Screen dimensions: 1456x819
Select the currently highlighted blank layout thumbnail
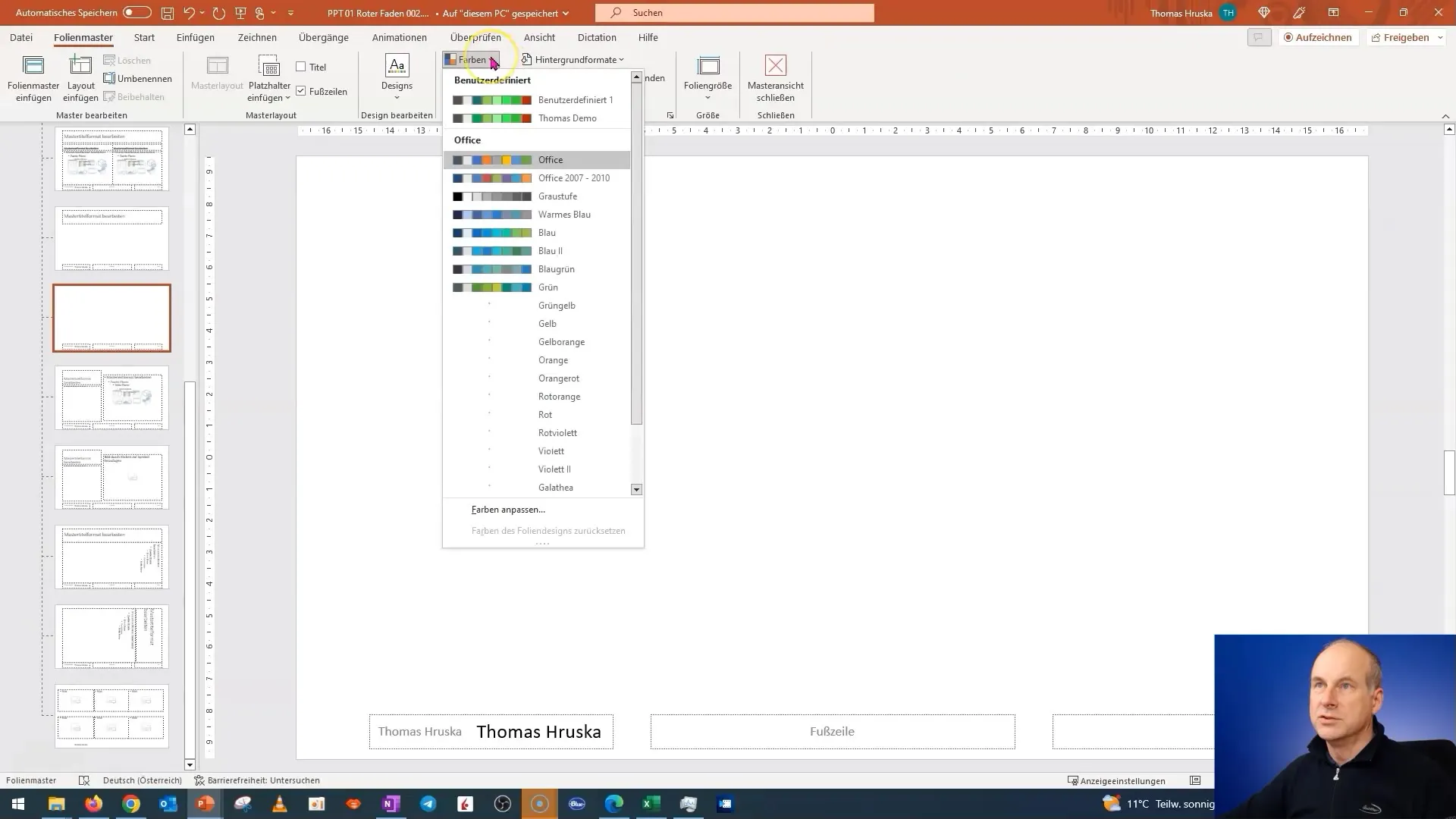pos(111,318)
